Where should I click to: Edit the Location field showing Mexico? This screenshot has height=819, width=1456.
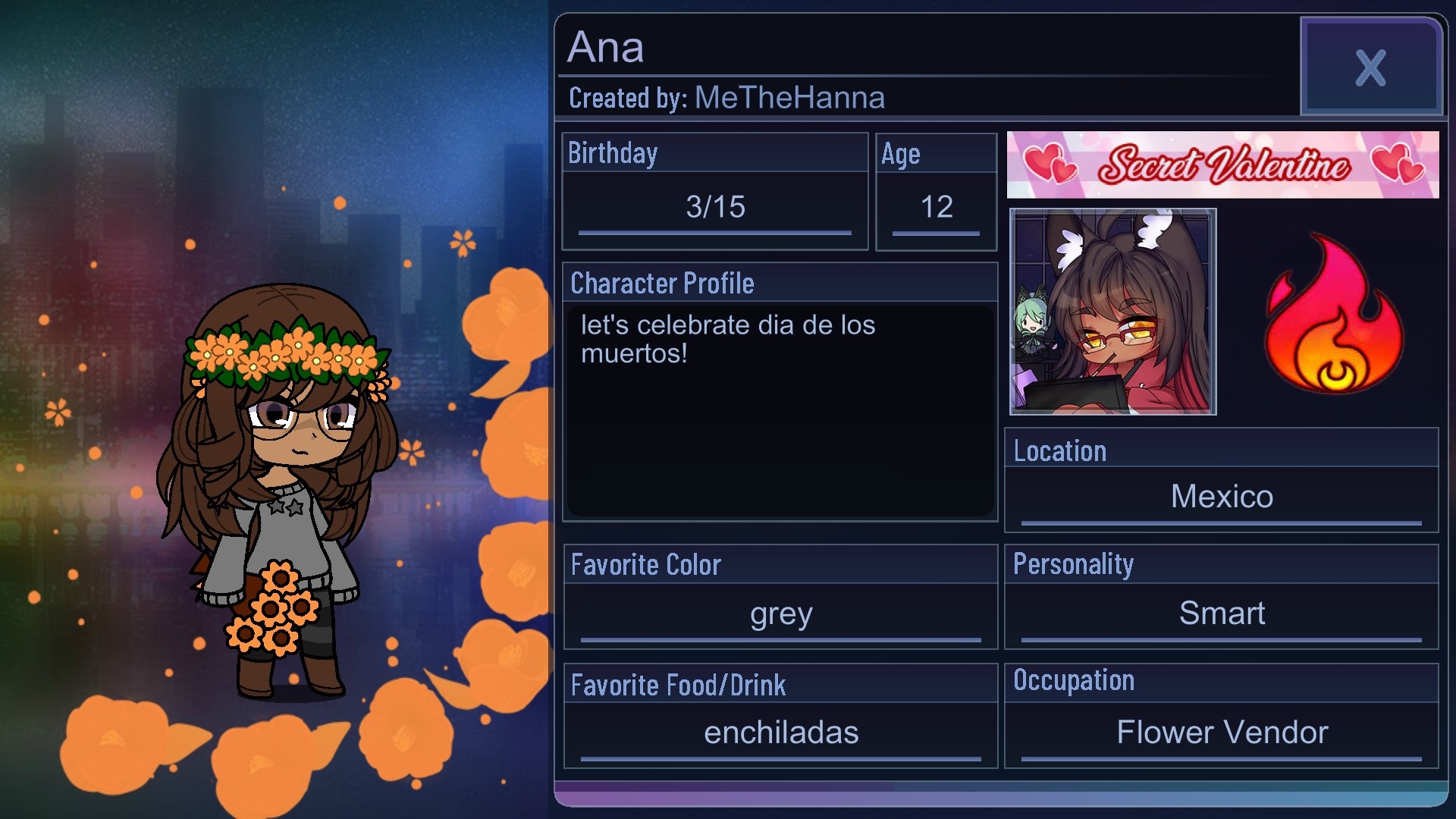(1222, 497)
